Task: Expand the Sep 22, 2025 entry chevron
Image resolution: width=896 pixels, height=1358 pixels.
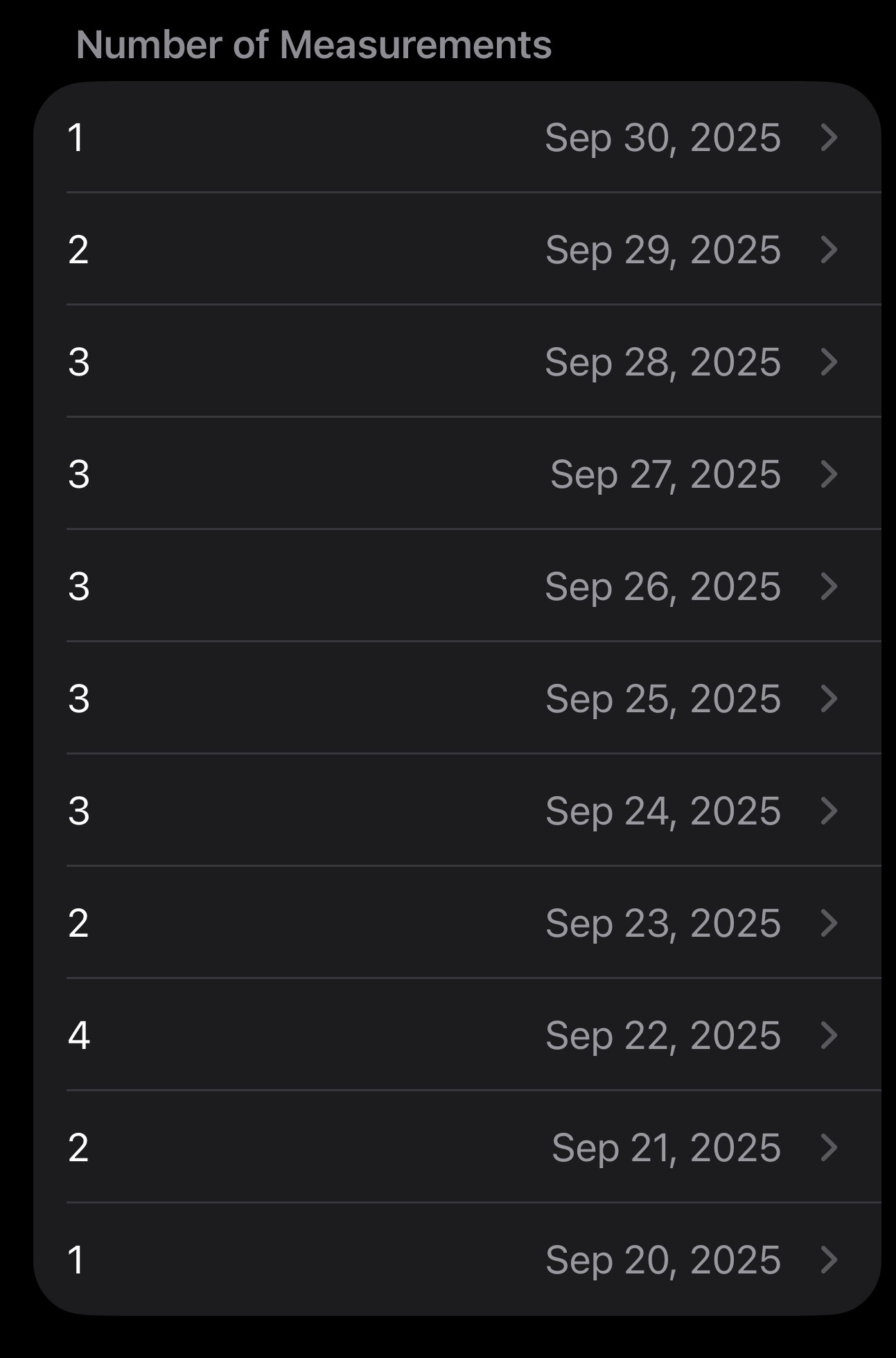Action: 829,1035
